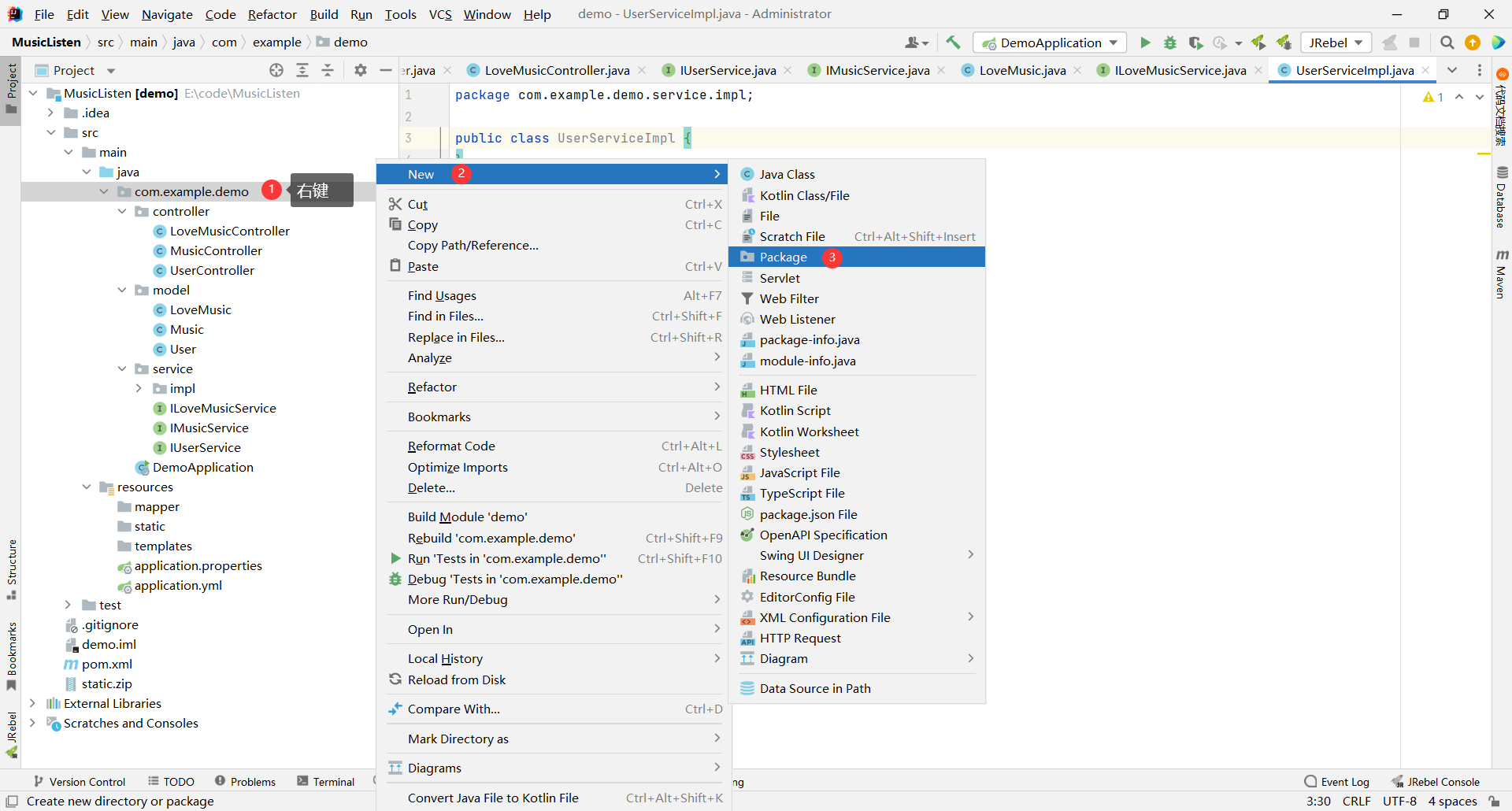Open editor tab options kebab menu
The image size is (1512, 811).
(1480, 70)
